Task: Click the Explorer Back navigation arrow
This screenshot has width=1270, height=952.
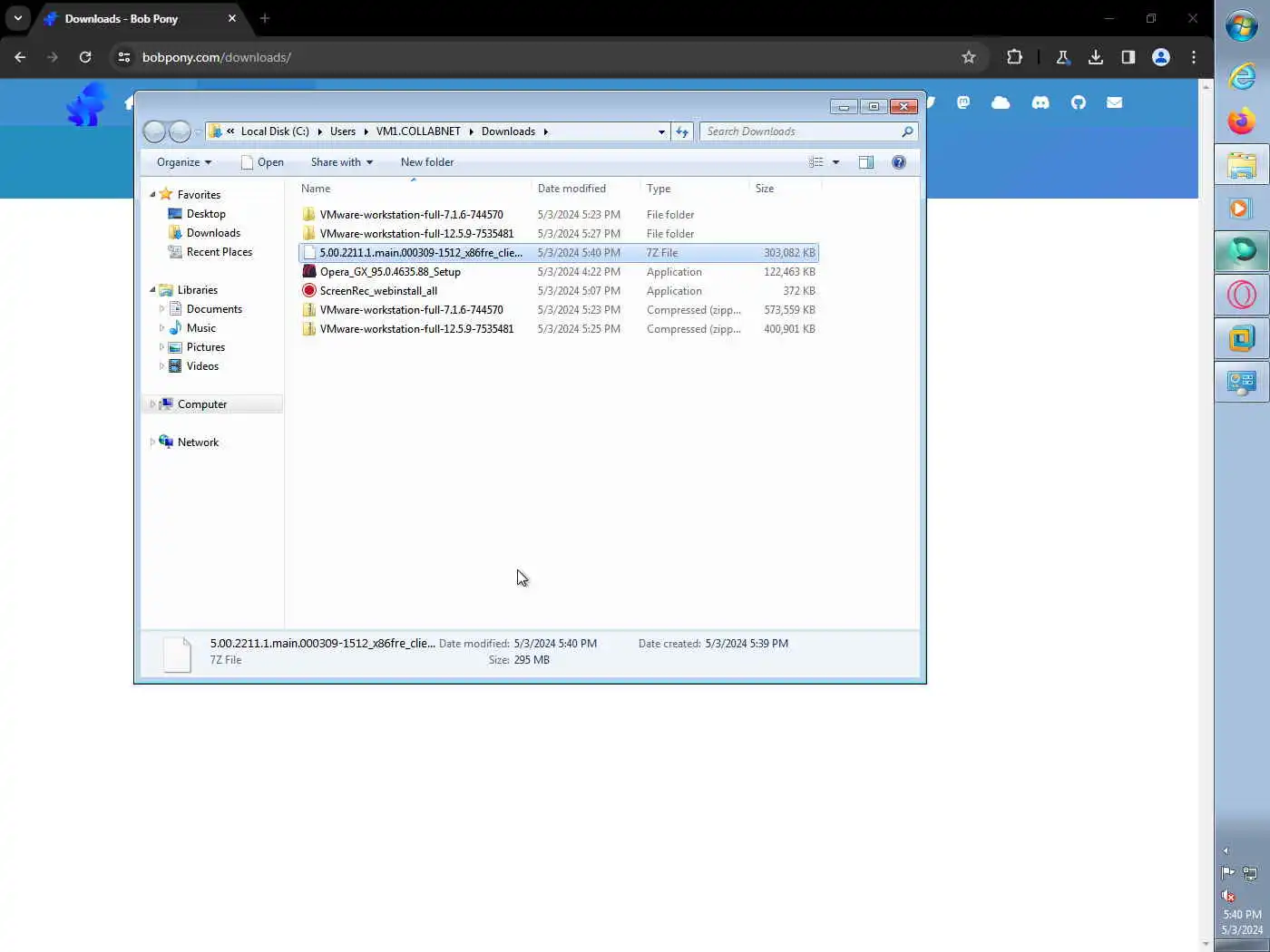Action: click(x=154, y=131)
